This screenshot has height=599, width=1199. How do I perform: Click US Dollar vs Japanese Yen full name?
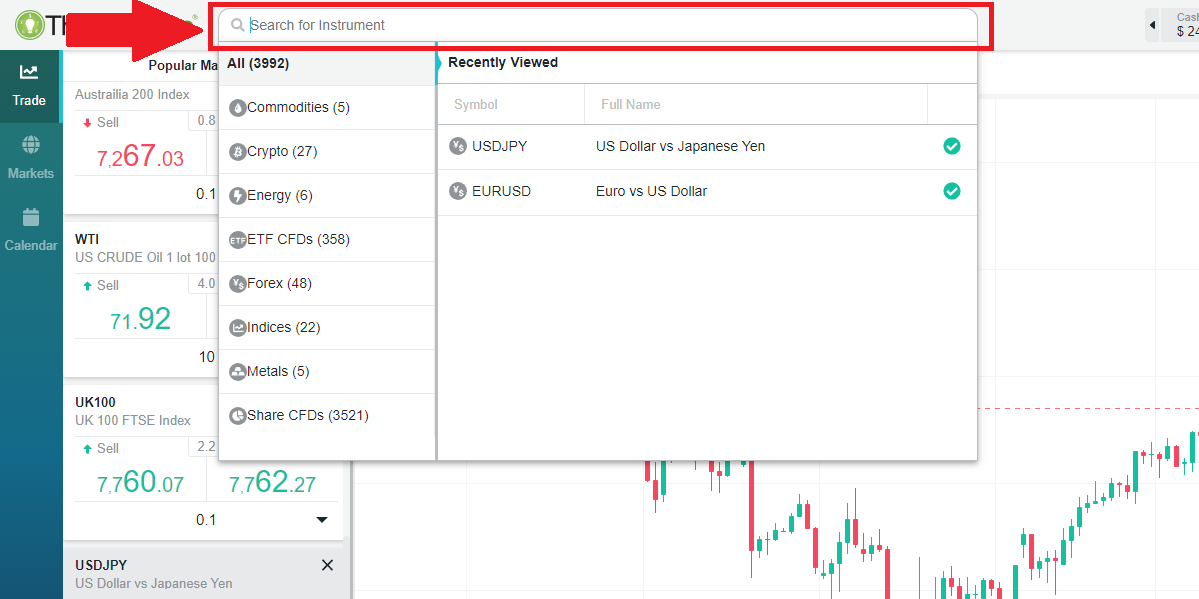681,146
